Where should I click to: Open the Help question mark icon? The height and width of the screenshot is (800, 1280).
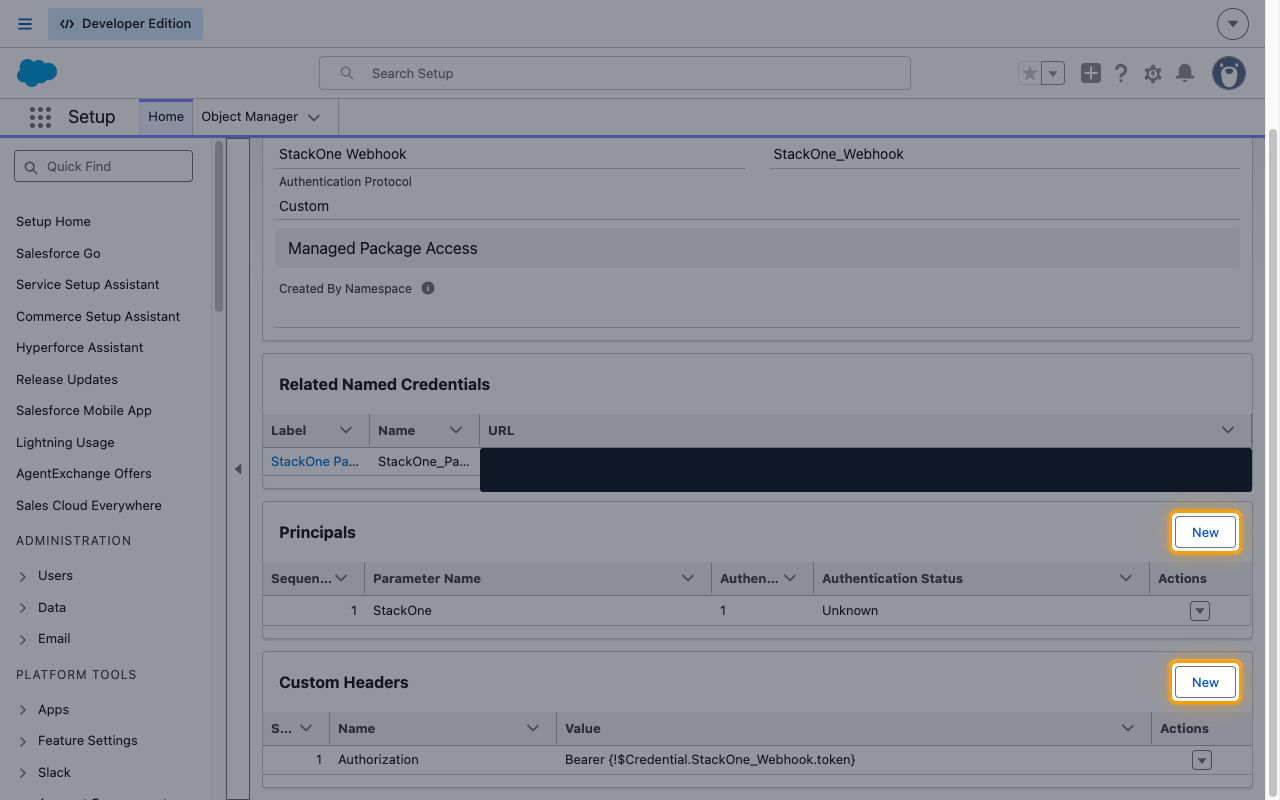click(x=1121, y=73)
